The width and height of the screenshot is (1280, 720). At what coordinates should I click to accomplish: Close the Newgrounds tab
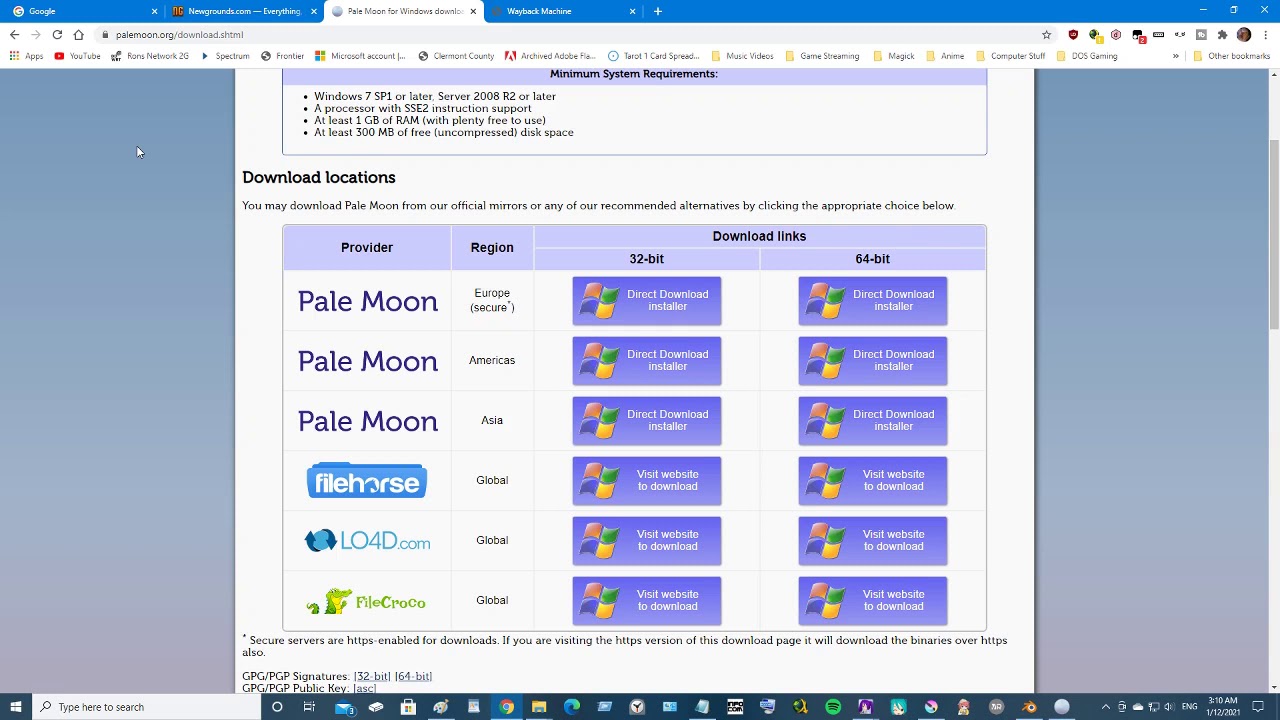[x=314, y=11]
